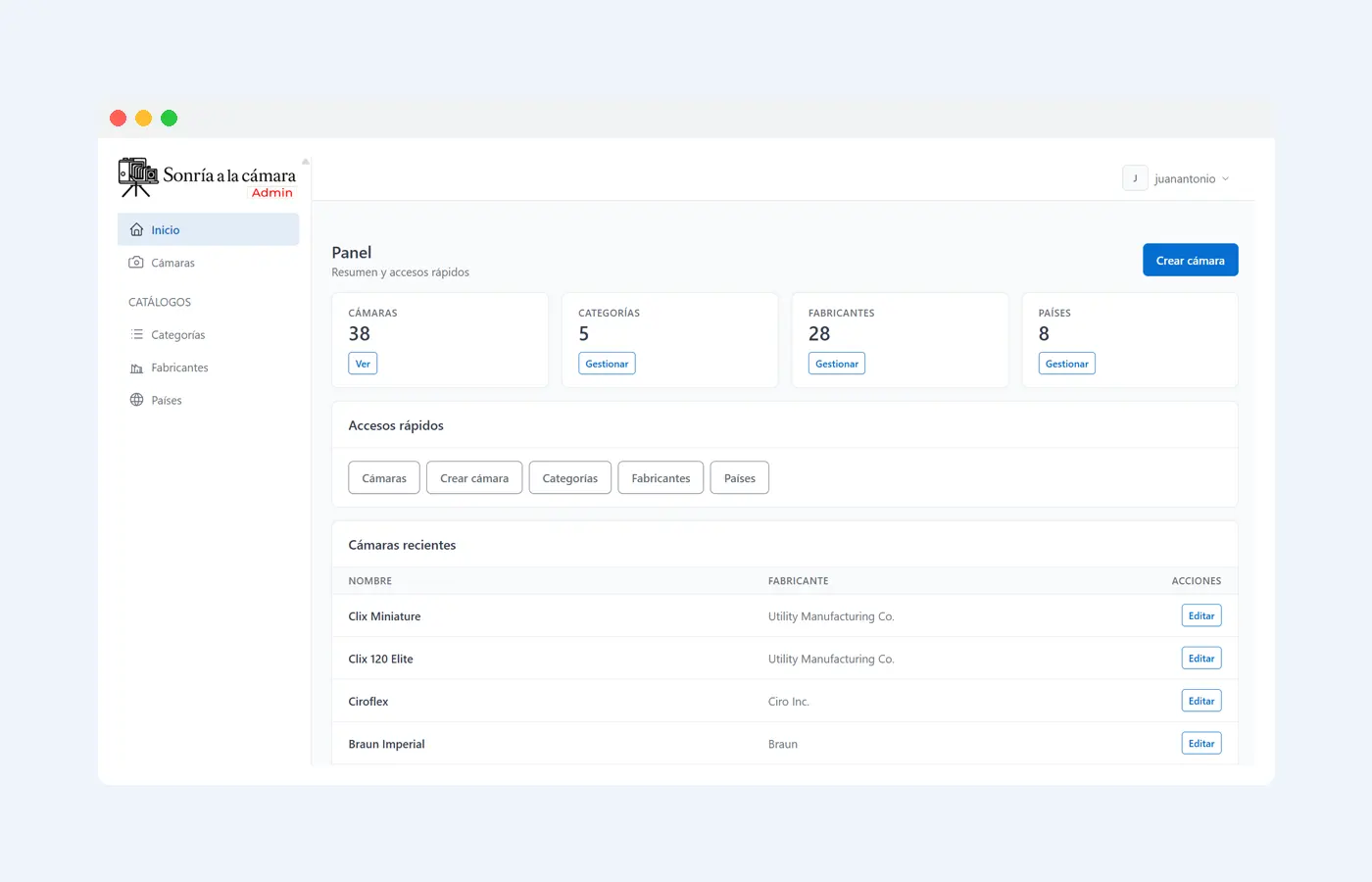Open the Fabricantes sidebar menu item
This screenshot has width=1372, height=882.
pos(179,367)
